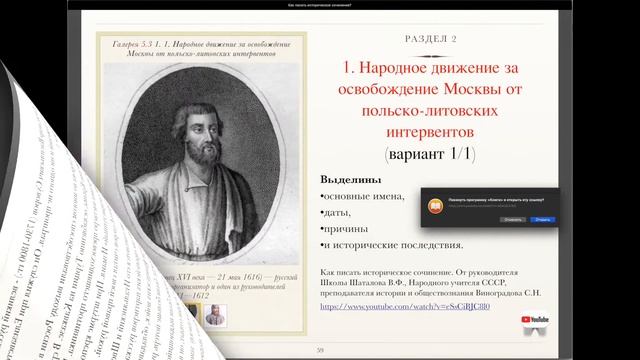Select the gallery thumbnail of helmeted man
The height and width of the screenshot is (360, 640).
coord(215,315)
